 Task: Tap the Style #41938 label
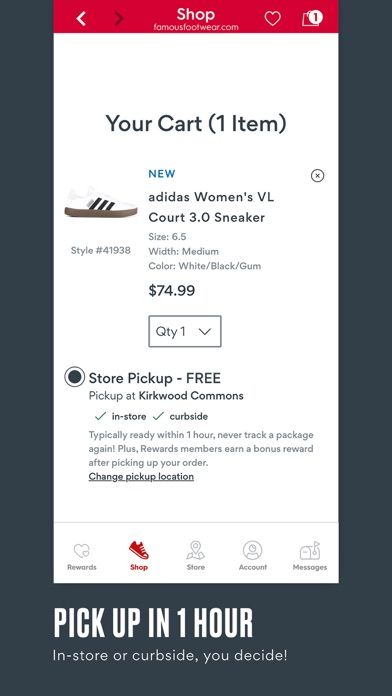(101, 250)
